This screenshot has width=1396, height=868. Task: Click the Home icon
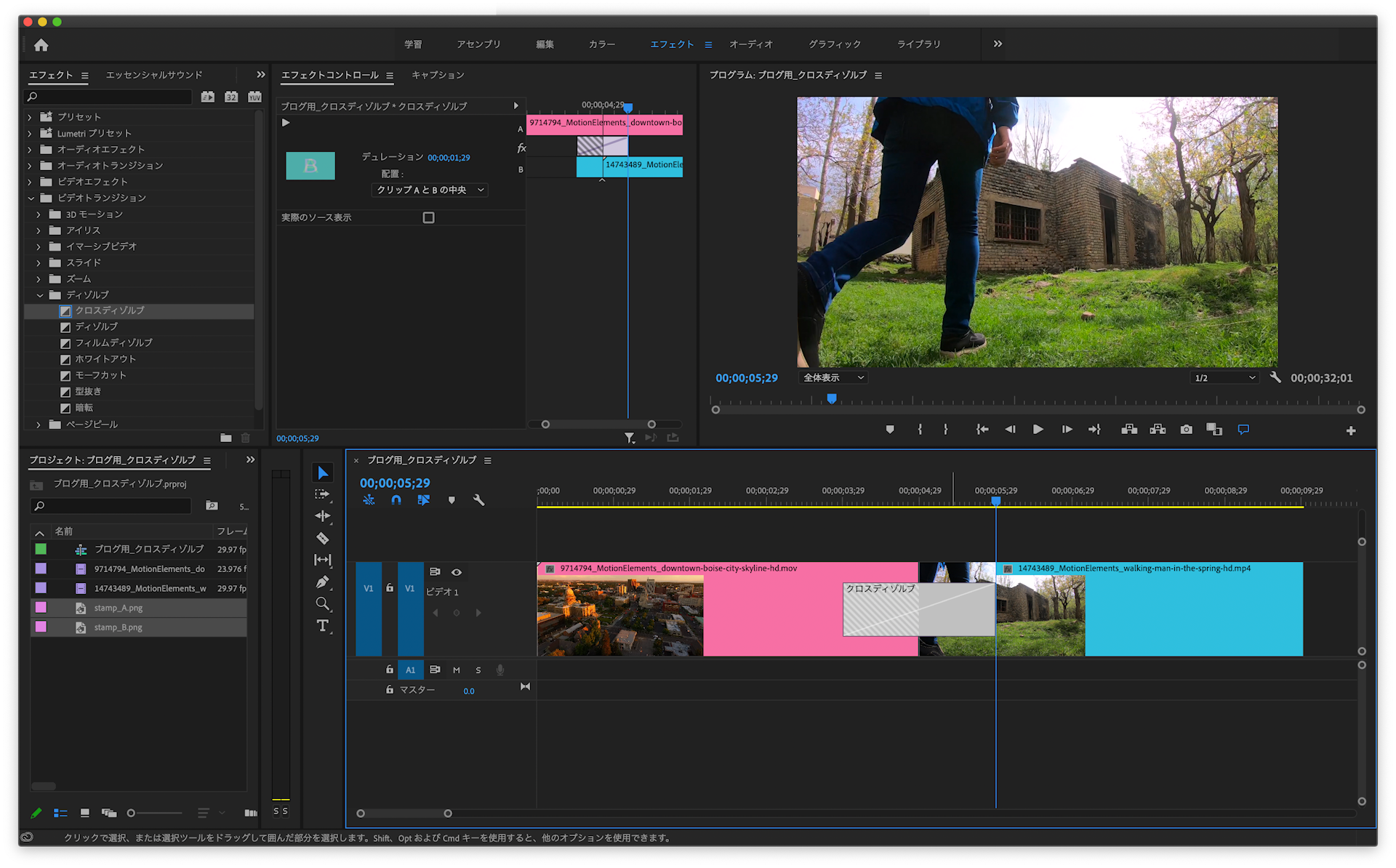[41, 45]
